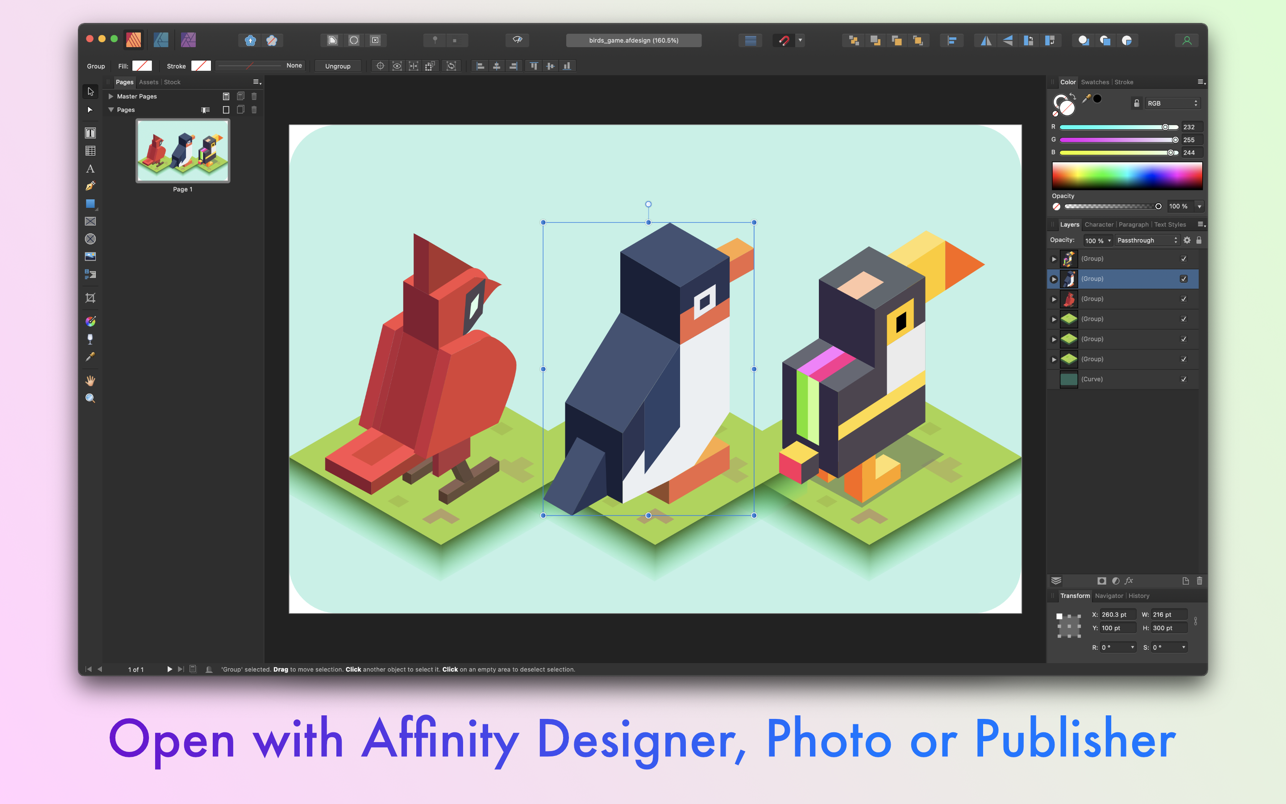Toggle the layer lock in the Layers panel

tap(1199, 240)
